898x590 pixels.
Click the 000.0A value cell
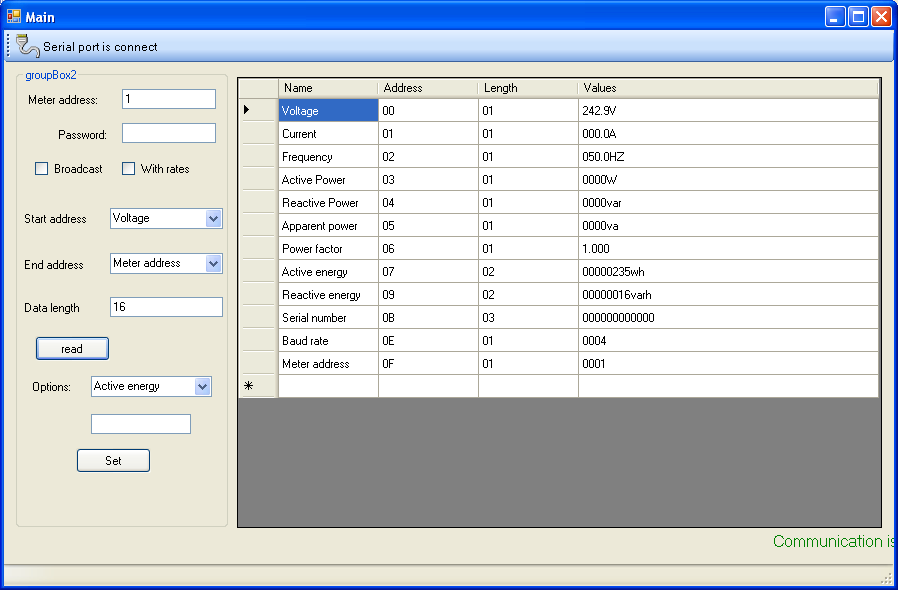(728, 133)
